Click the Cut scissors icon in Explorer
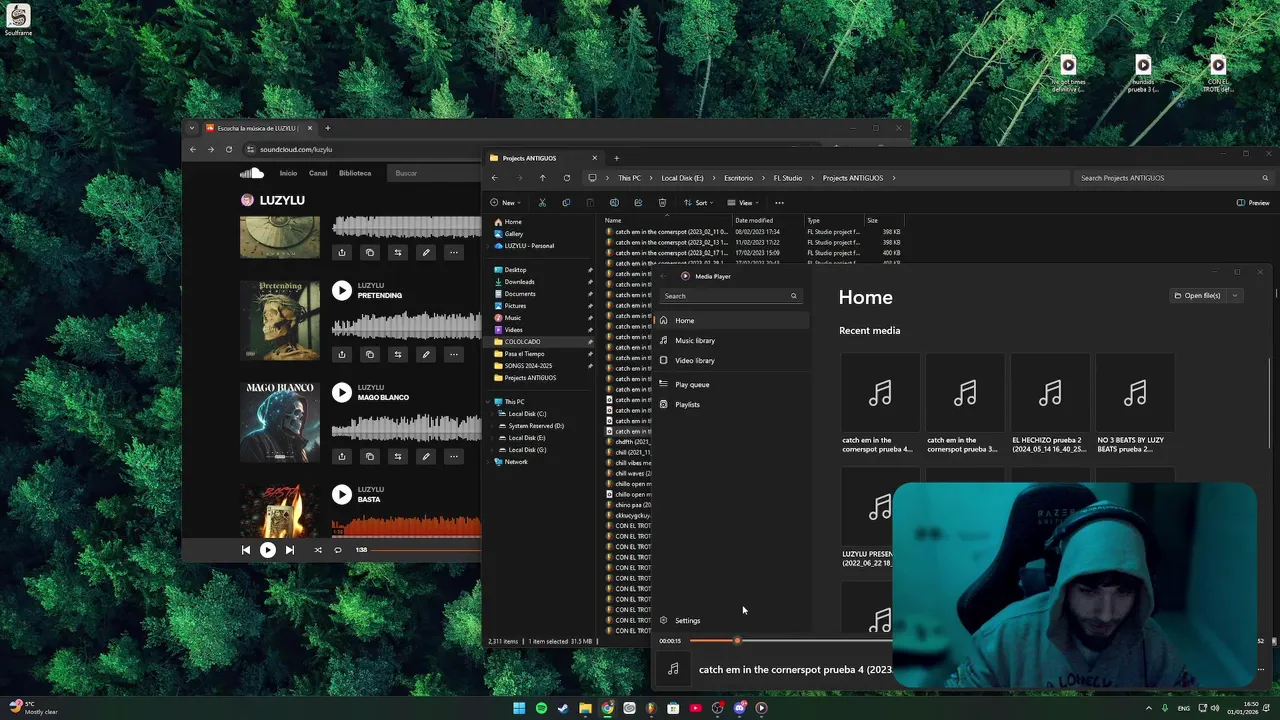Viewport: 1280px width, 720px height. [x=542, y=203]
